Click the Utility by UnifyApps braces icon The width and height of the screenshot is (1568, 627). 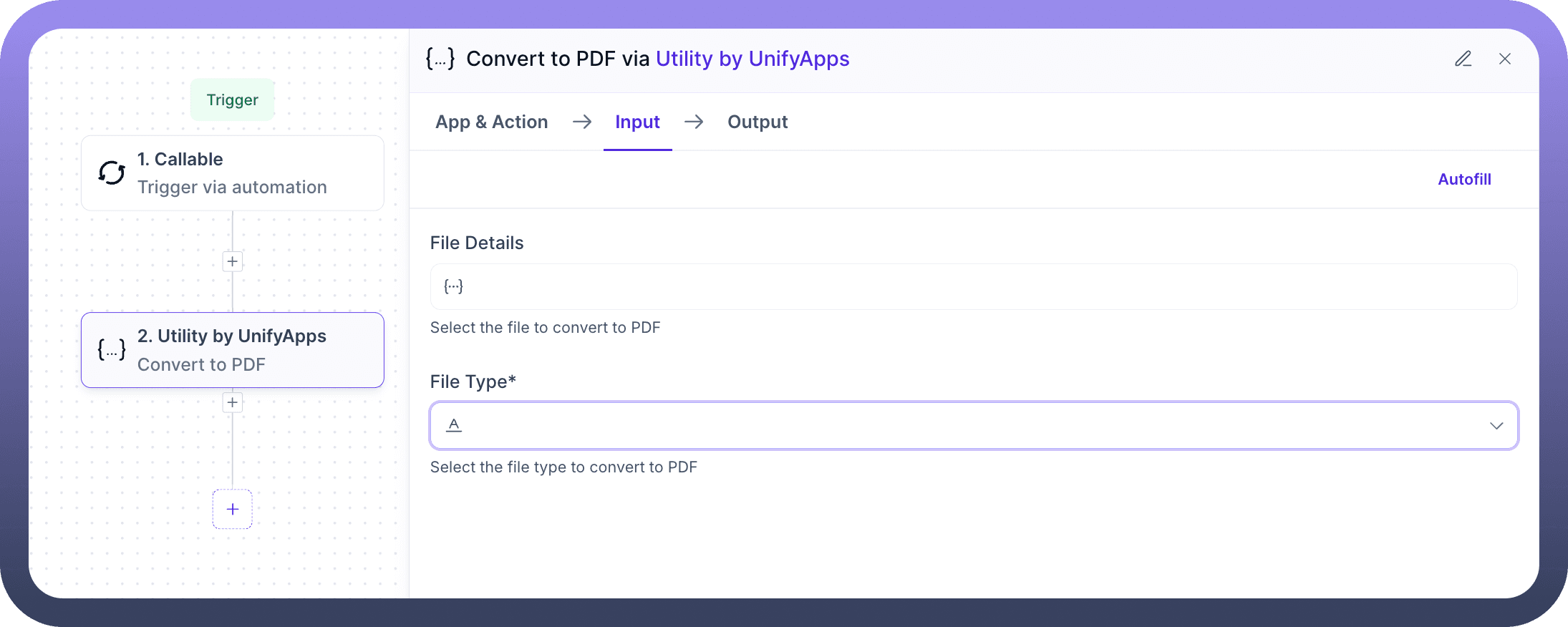112,349
